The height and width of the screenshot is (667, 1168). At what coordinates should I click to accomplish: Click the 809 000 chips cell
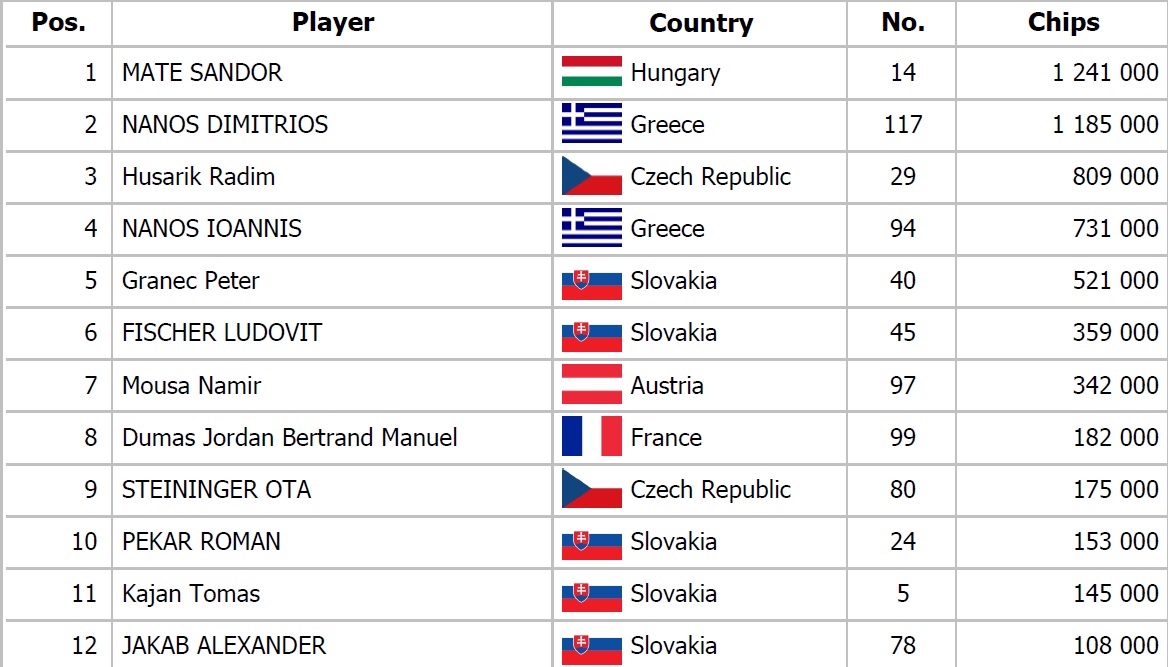click(x=1116, y=176)
